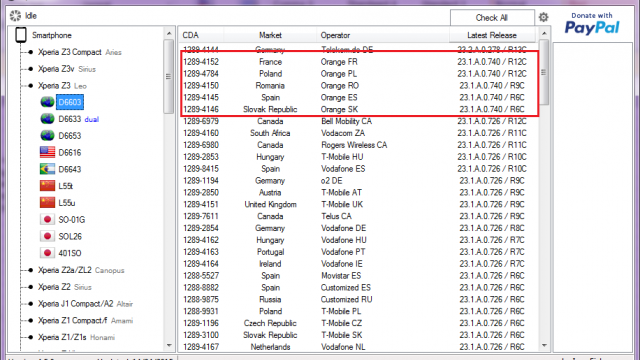Screen dimensions: 640x360
Task: Expand the Xperia Z1/Z1s Honami node
Action: coord(30,337)
